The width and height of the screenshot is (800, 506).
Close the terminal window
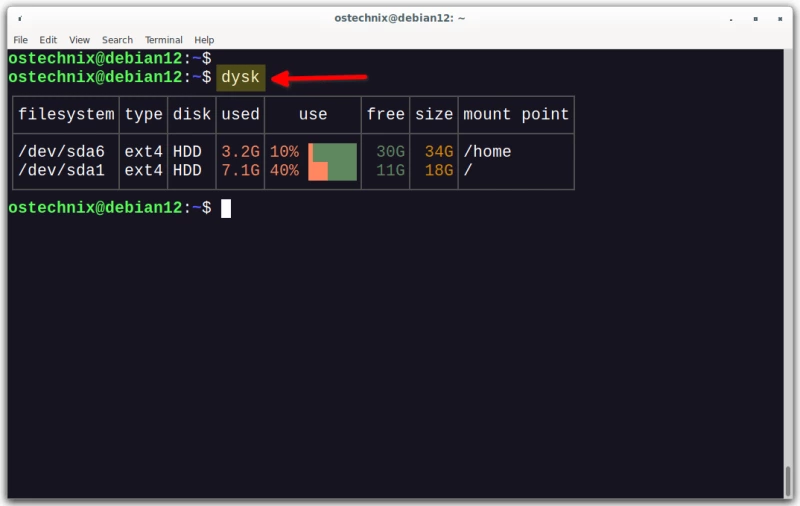click(x=780, y=19)
